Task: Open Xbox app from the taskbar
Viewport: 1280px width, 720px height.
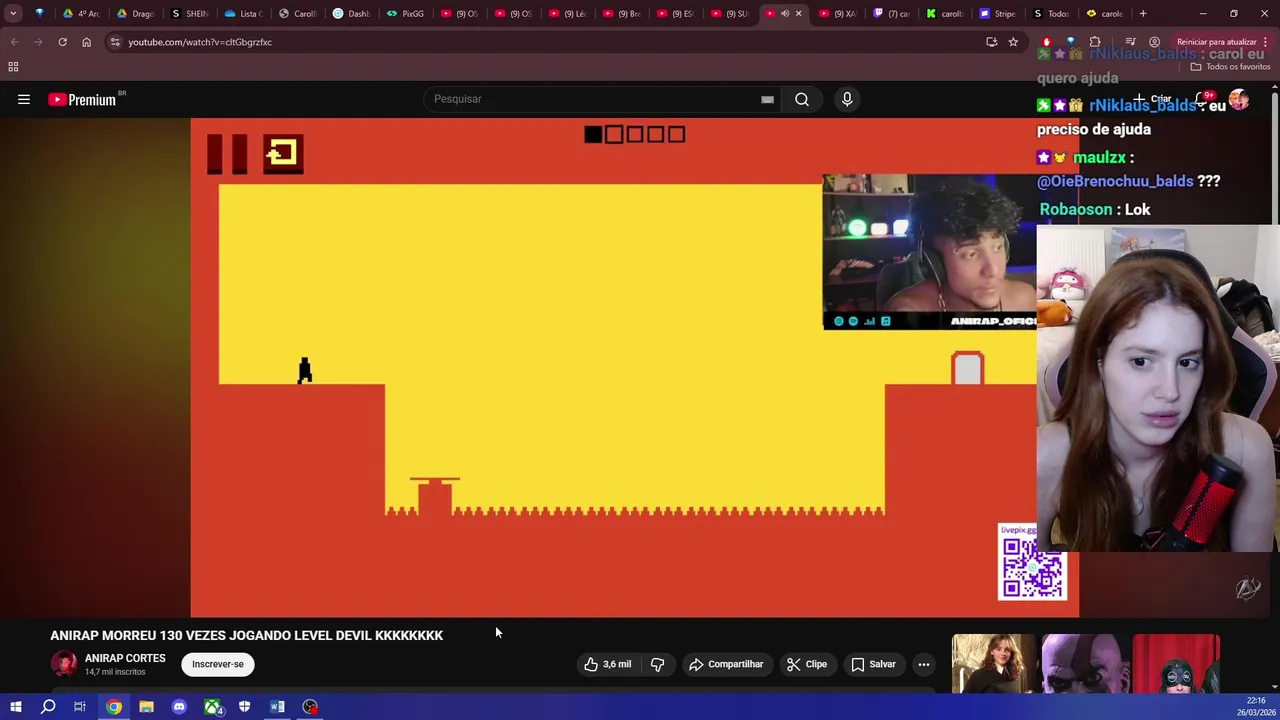Action: coord(212,707)
